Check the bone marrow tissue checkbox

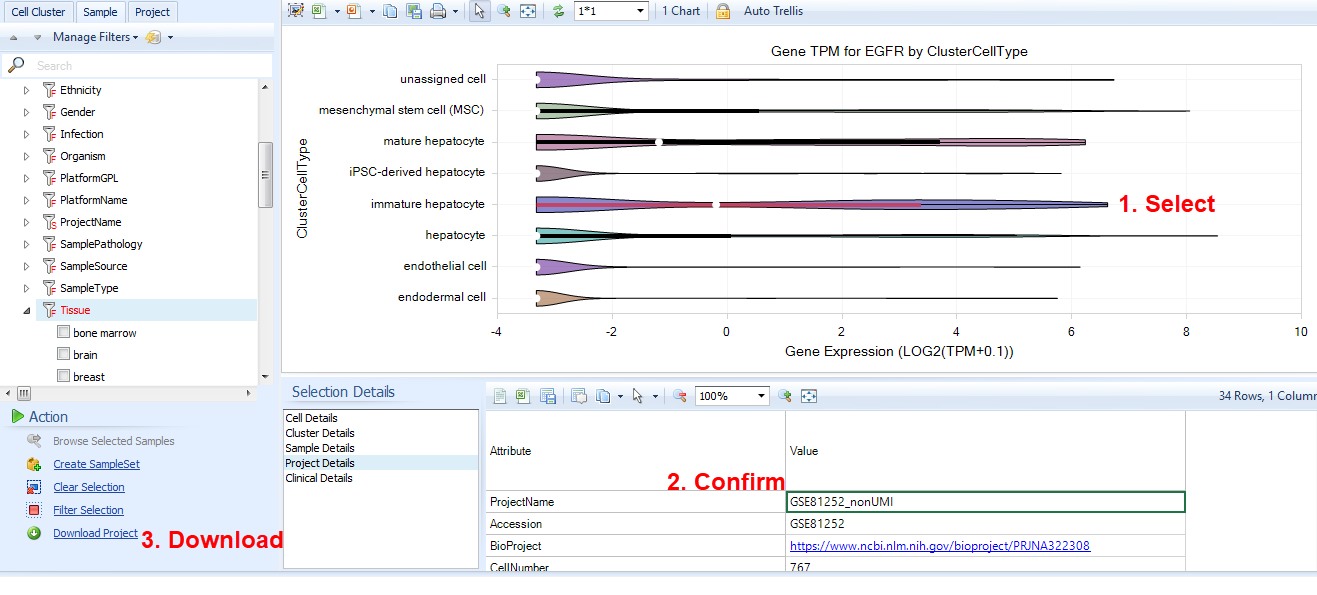[64, 332]
